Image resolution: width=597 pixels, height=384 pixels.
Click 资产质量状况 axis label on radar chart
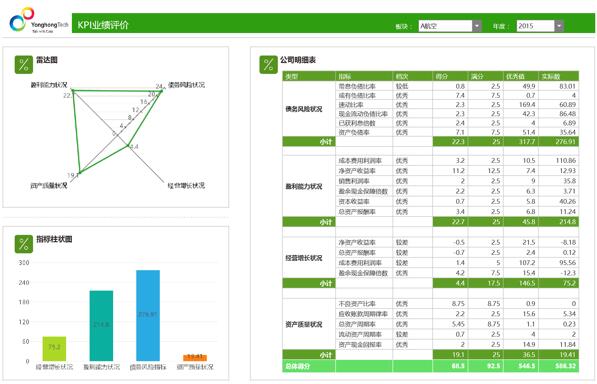pyautogui.click(x=49, y=185)
